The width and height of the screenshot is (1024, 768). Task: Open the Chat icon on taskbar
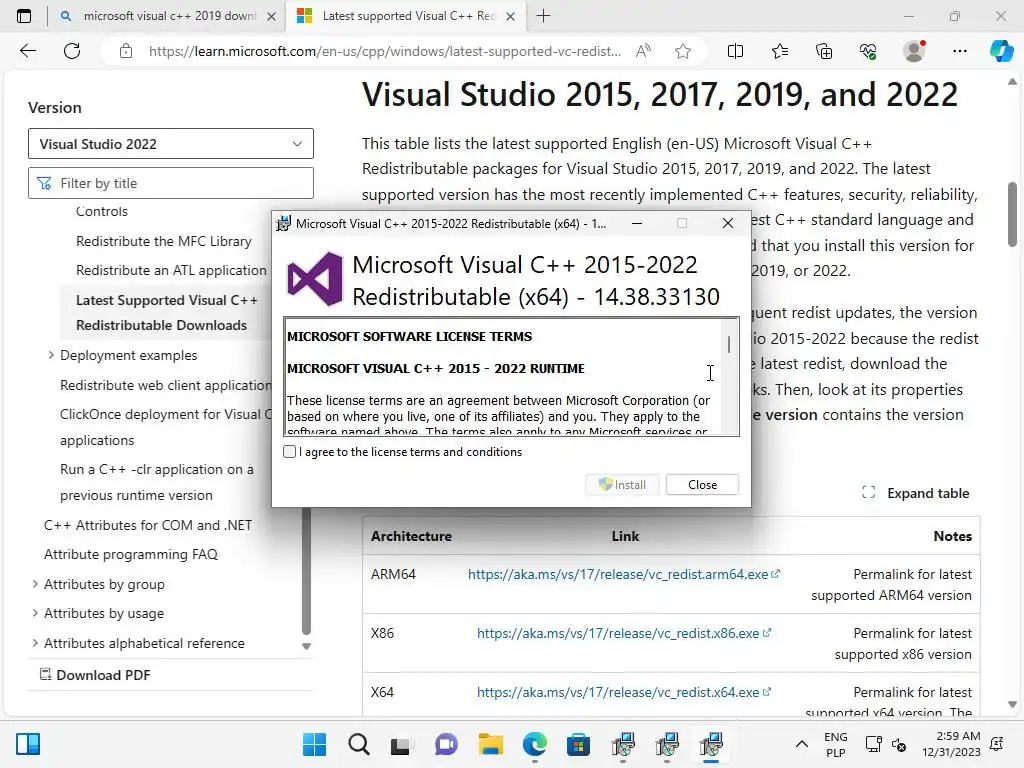tap(446, 744)
